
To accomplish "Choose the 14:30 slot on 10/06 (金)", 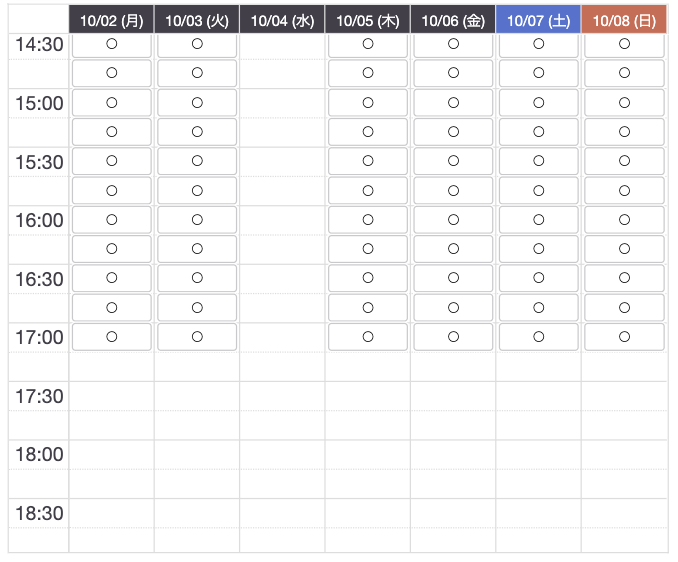I will (453, 44).
